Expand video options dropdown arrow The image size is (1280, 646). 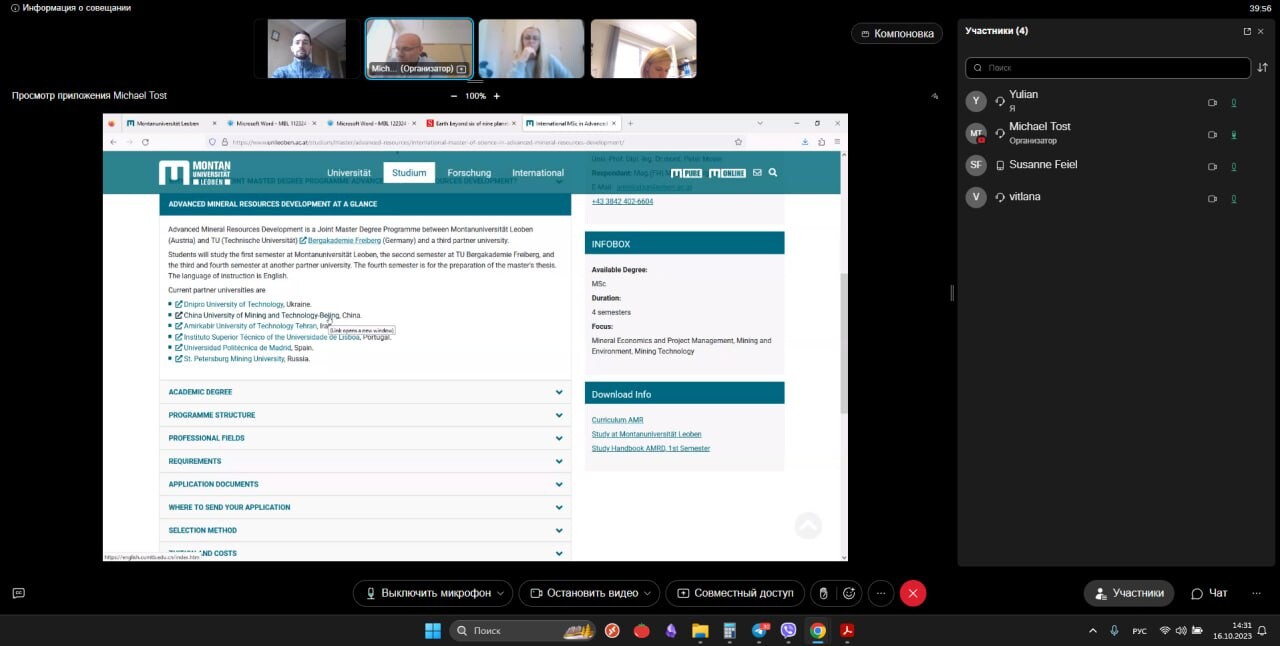pyautogui.click(x=648, y=593)
